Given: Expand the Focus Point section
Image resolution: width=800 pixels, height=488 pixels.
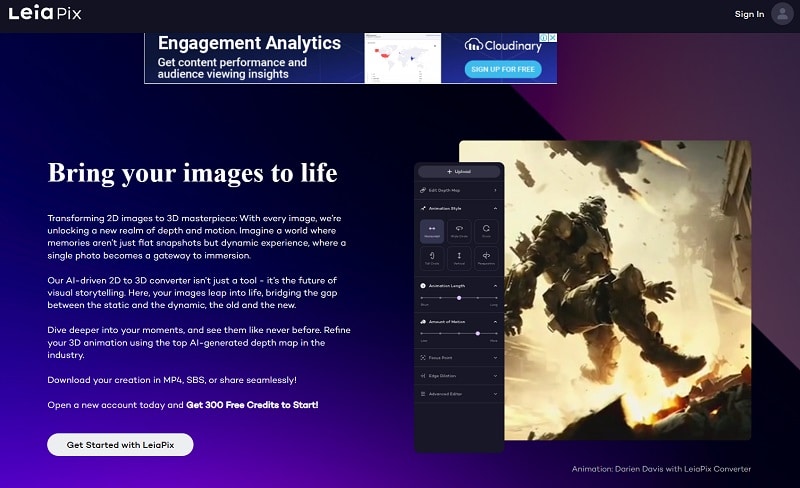Looking at the screenshot, I should pos(459,357).
